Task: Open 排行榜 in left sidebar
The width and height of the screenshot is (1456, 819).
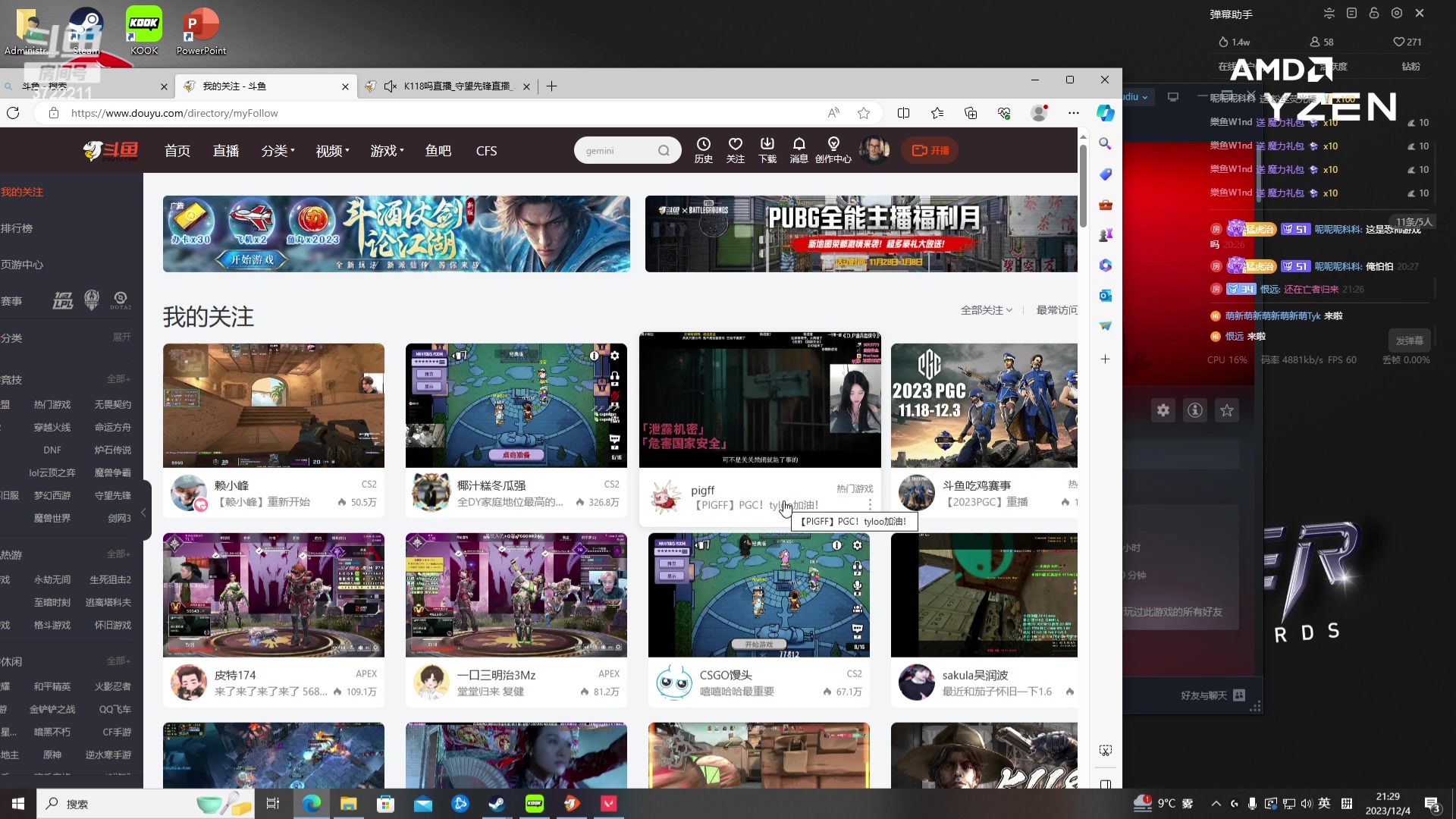Action: point(17,228)
